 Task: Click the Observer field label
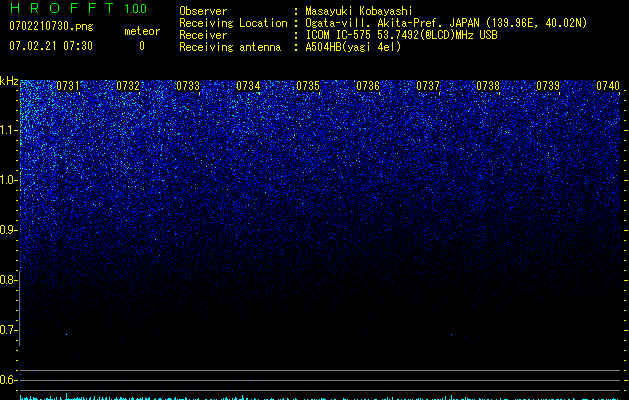(x=203, y=11)
